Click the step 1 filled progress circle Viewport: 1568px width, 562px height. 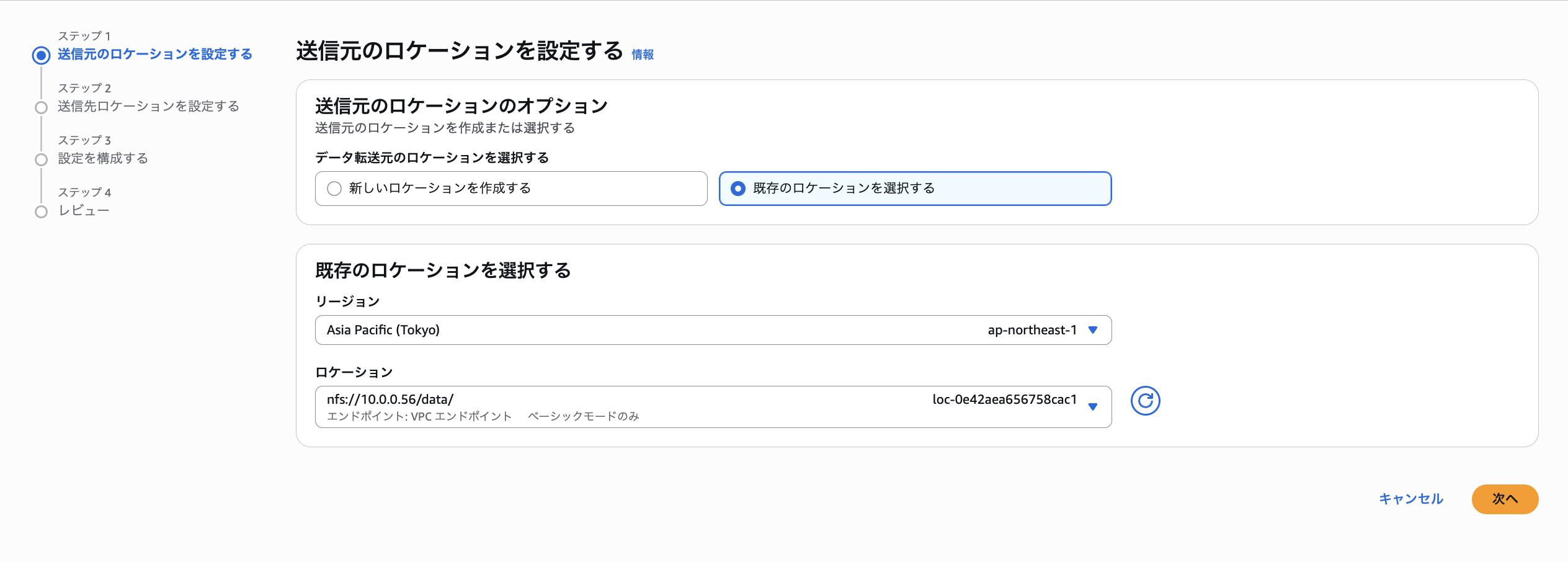click(x=41, y=55)
